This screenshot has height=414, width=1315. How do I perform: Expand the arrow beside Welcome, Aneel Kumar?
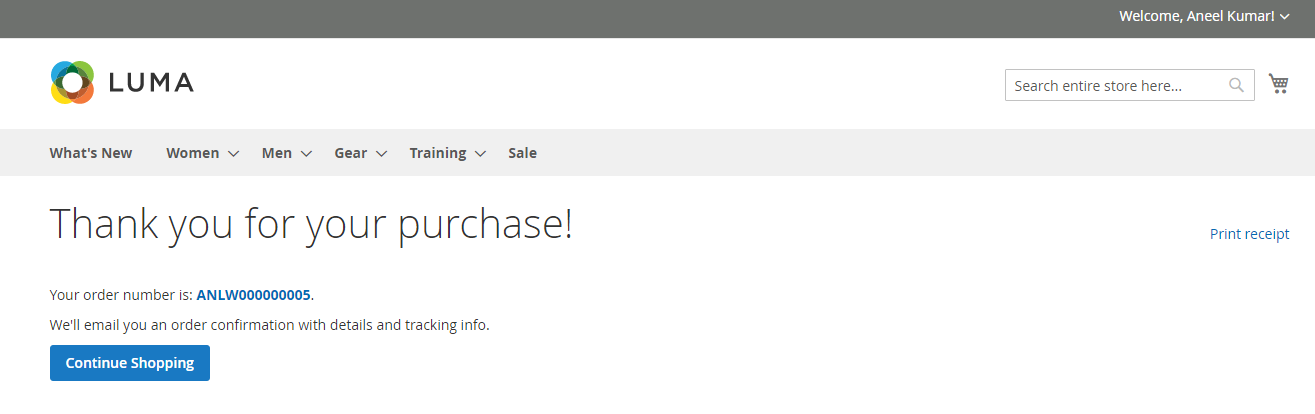[1284, 17]
